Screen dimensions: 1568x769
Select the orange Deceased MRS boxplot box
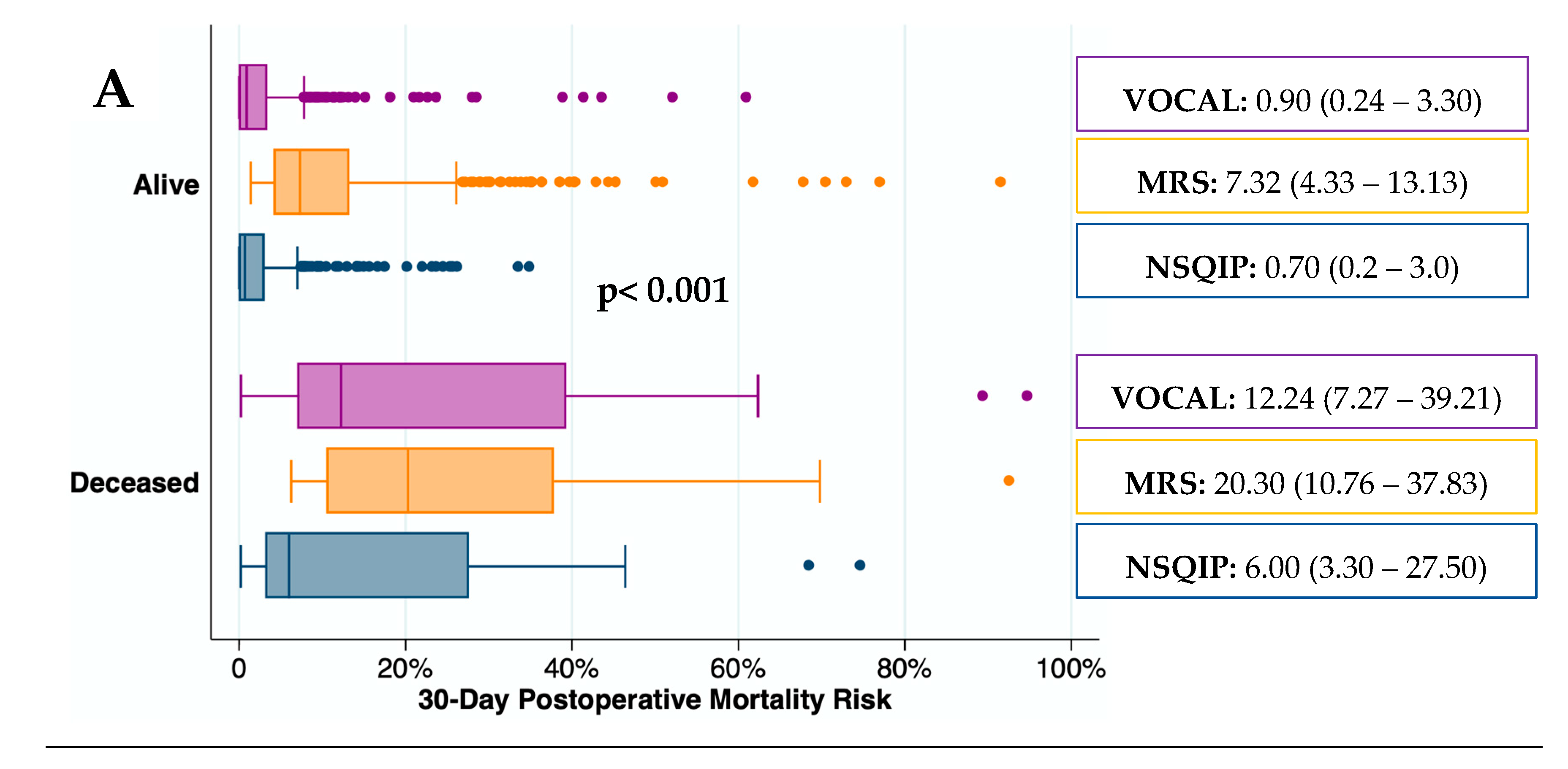pos(440,481)
